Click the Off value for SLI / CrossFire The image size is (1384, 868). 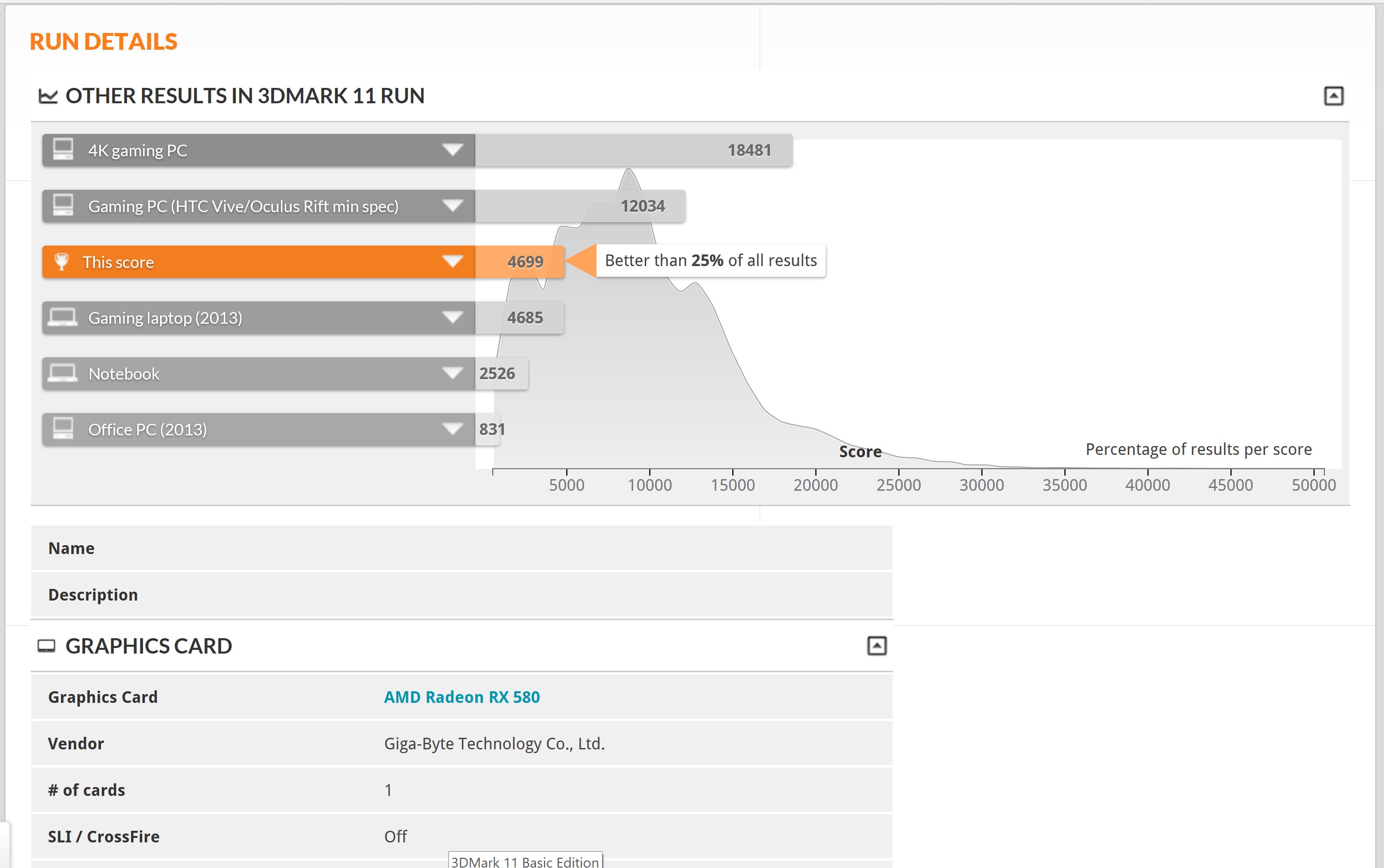tap(395, 836)
